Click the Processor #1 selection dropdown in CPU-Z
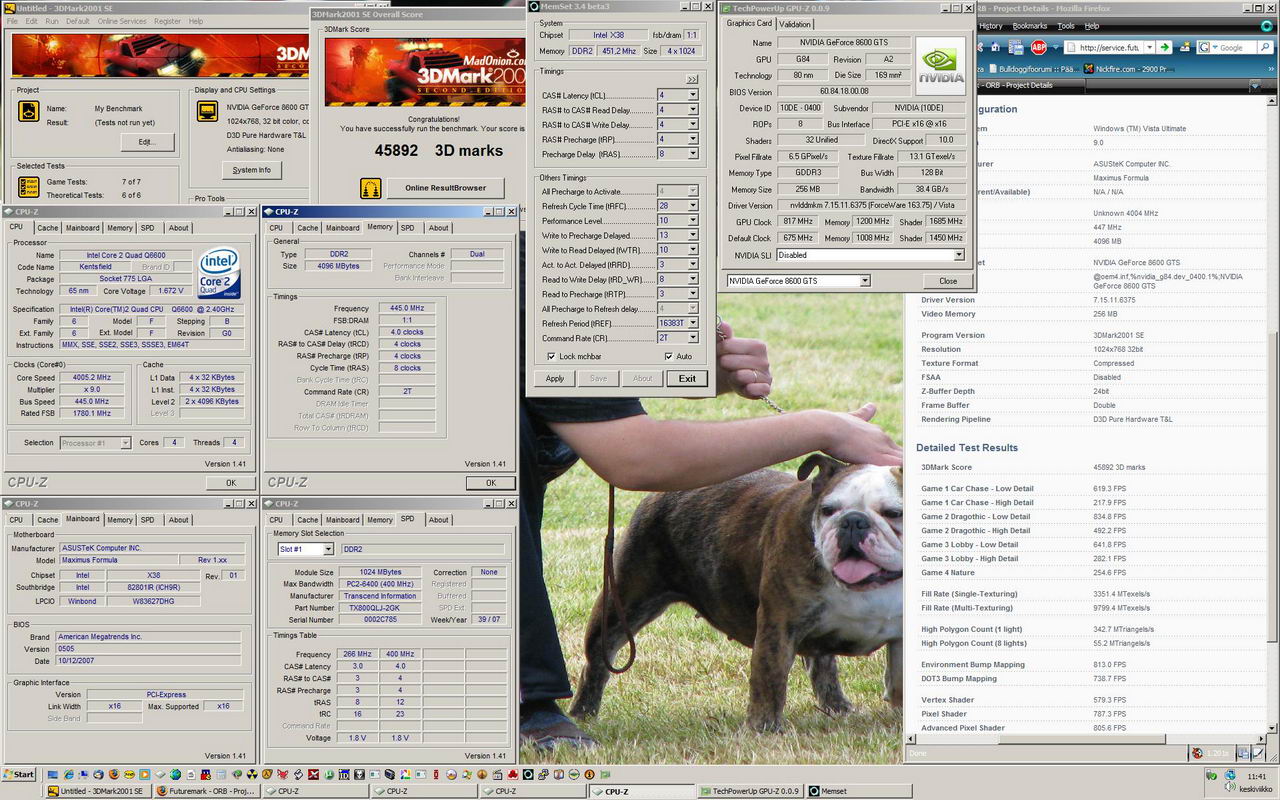This screenshot has width=1280, height=800. tap(95, 442)
